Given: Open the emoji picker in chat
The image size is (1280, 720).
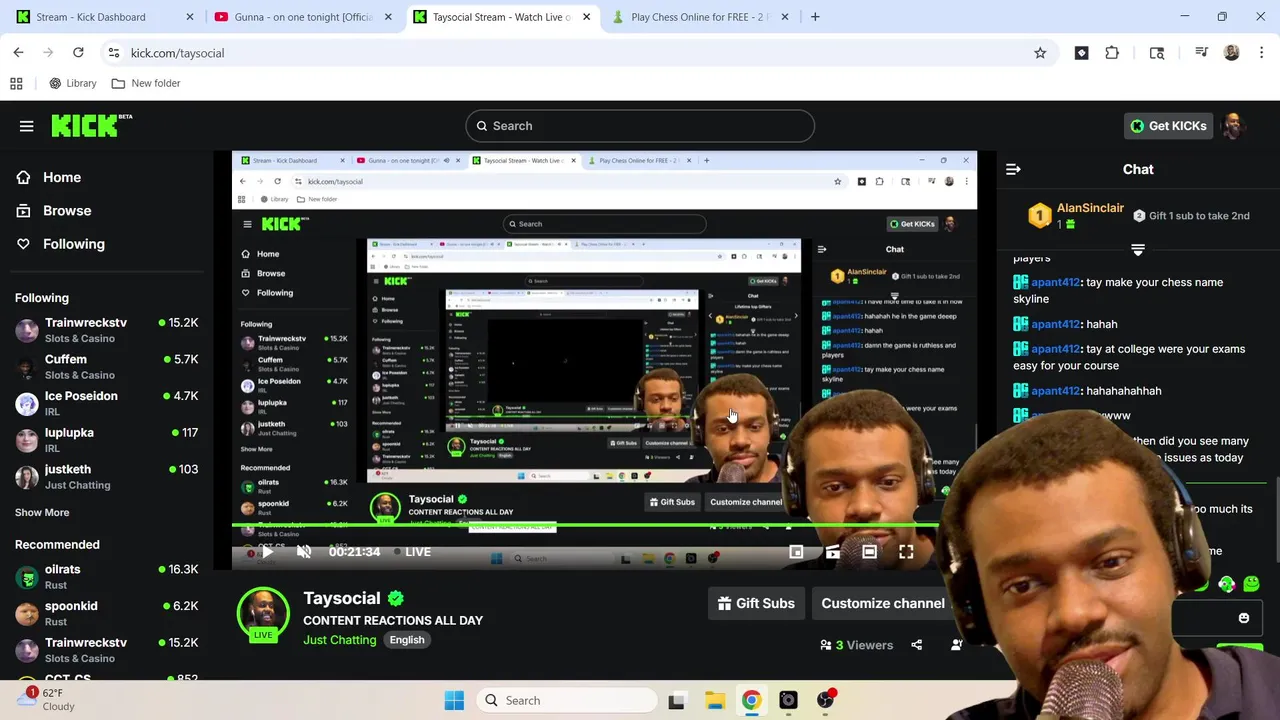Looking at the screenshot, I should coord(1244,618).
